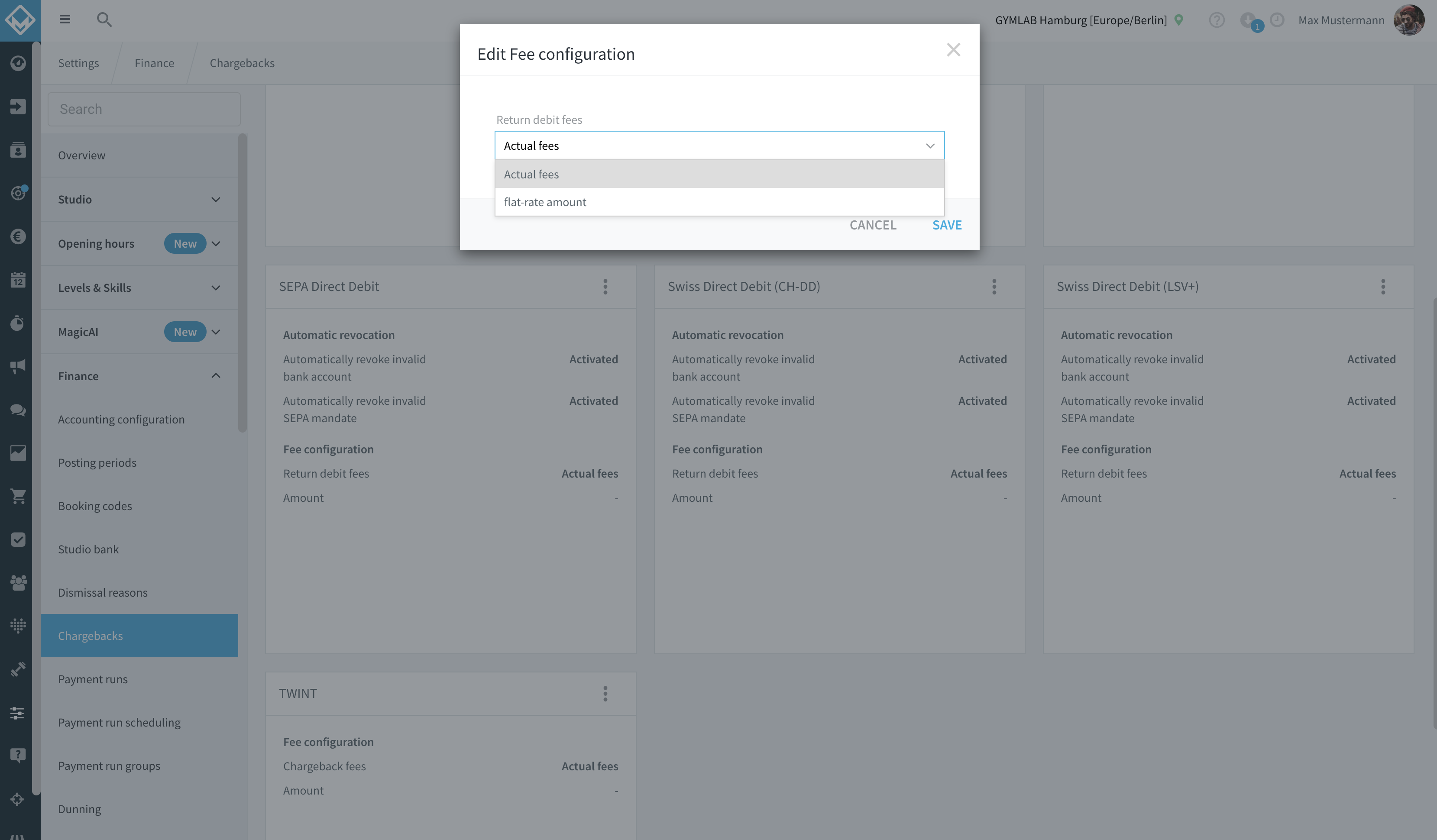
Task: Open TWINT card three-dot menu
Action: [605, 694]
